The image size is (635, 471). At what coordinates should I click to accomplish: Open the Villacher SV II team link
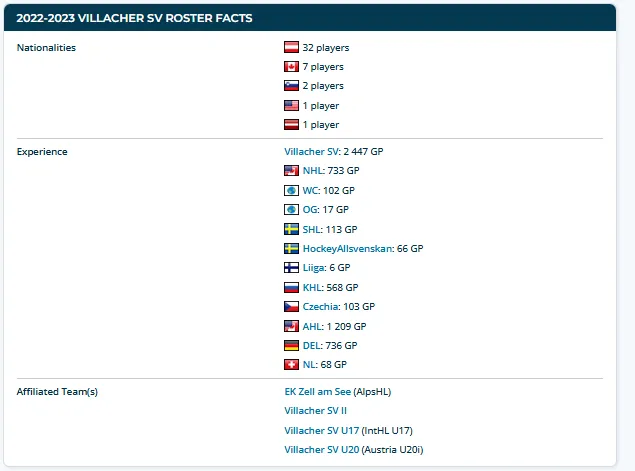point(315,411)
